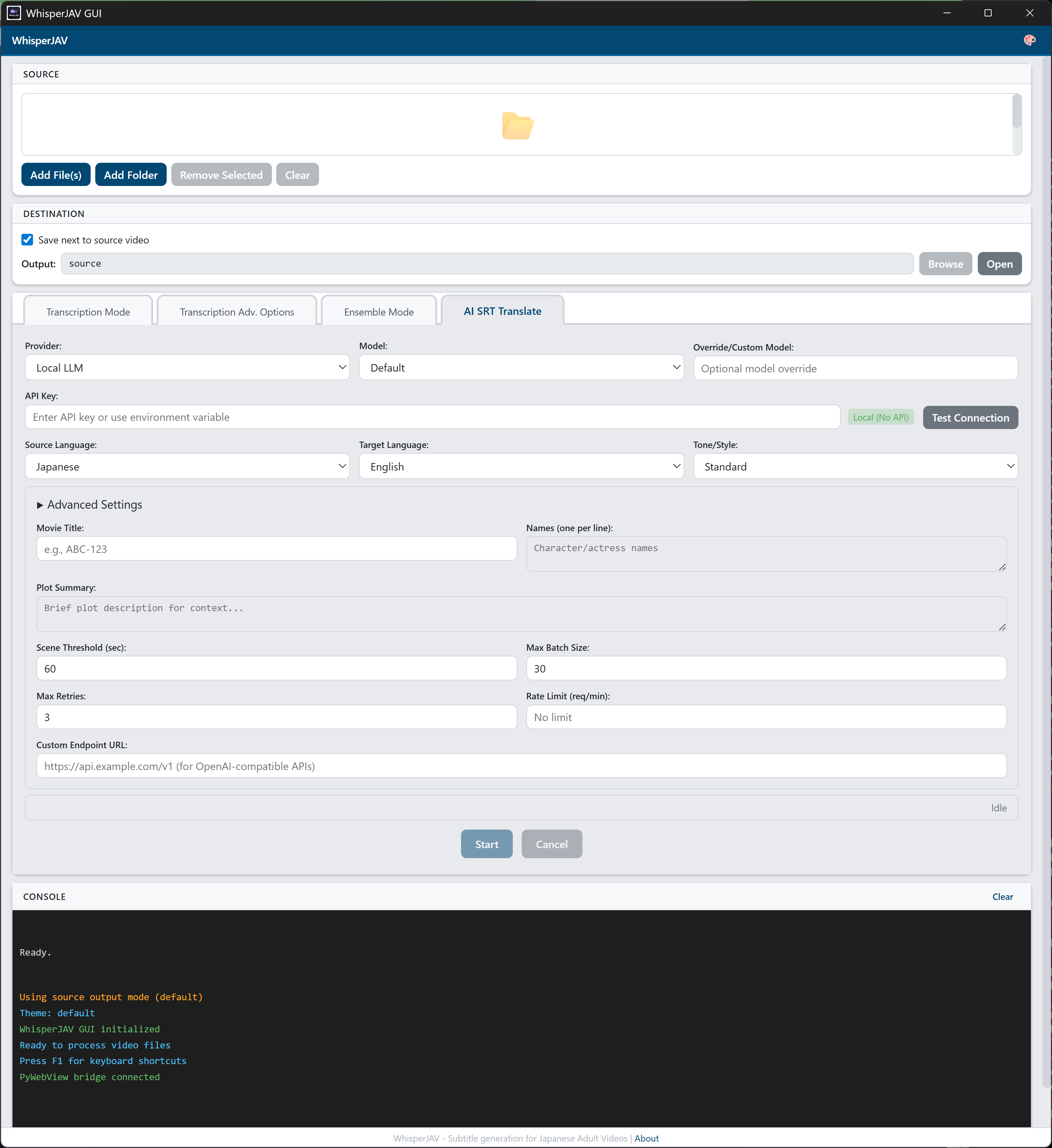This screenshot has height=1148, width=1052.
Task: Maximize the WhisperJAV window
Action: [988, 13]
